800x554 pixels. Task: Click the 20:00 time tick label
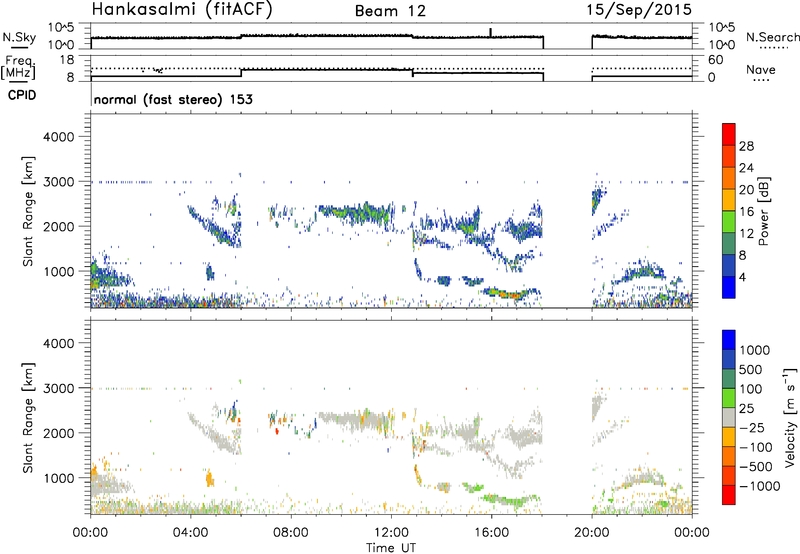[592, 533]
